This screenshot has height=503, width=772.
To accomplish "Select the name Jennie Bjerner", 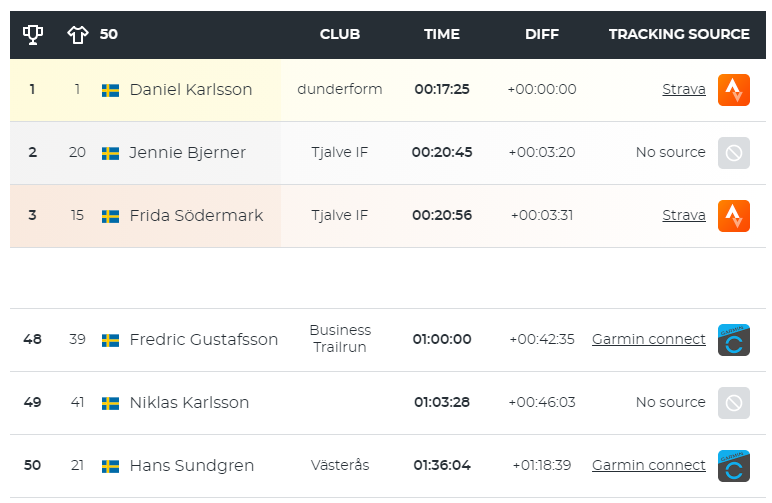I will tap(187, 153).
